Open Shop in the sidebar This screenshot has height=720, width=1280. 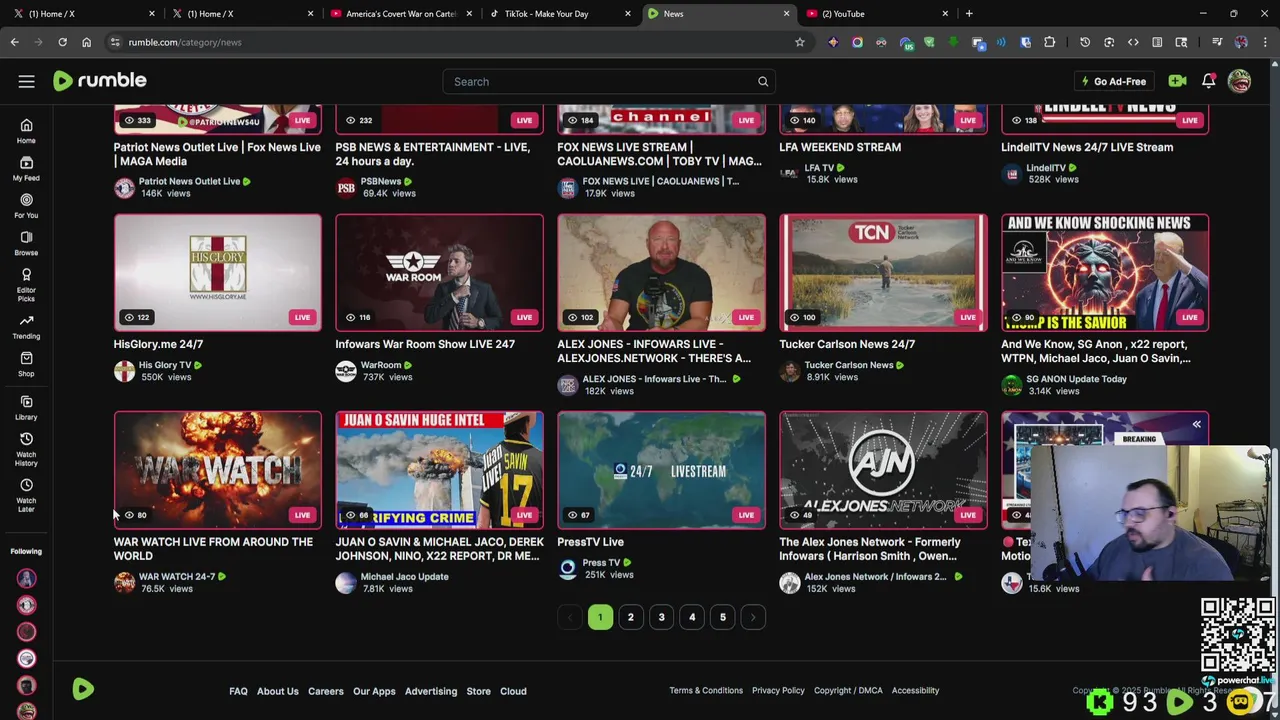26,364
